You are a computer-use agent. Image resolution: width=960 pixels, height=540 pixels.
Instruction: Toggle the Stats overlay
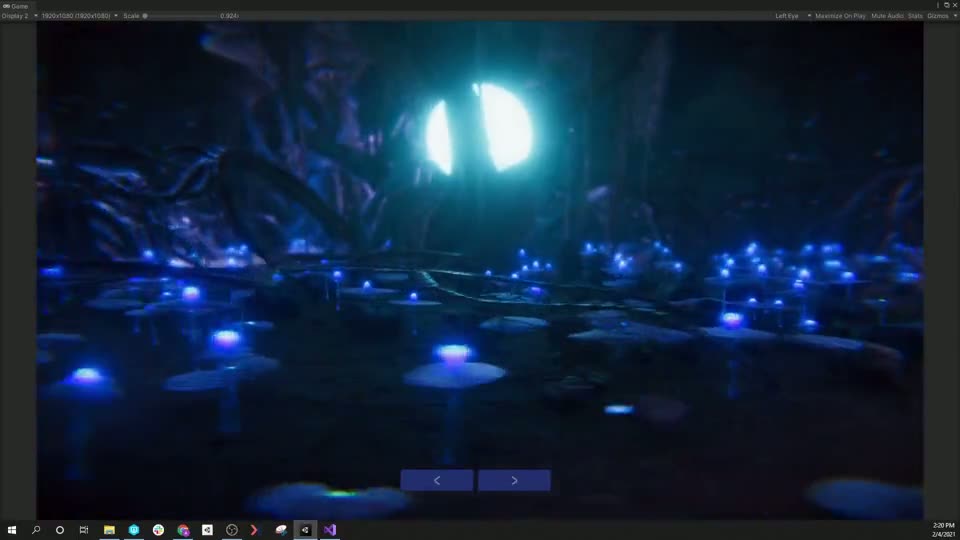tap(915, 16)
